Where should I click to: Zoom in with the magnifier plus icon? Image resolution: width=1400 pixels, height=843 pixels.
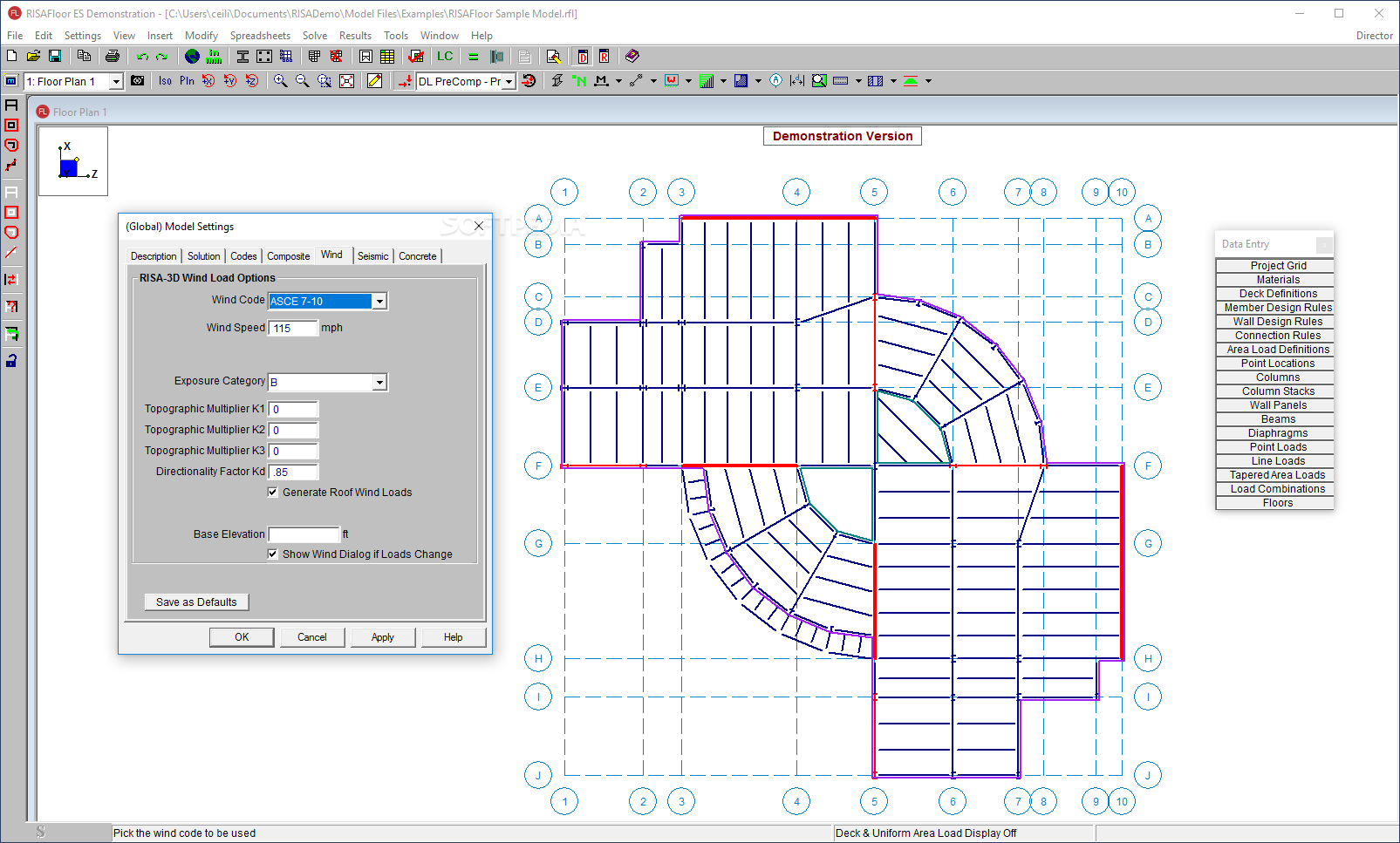tap(280, 80)
